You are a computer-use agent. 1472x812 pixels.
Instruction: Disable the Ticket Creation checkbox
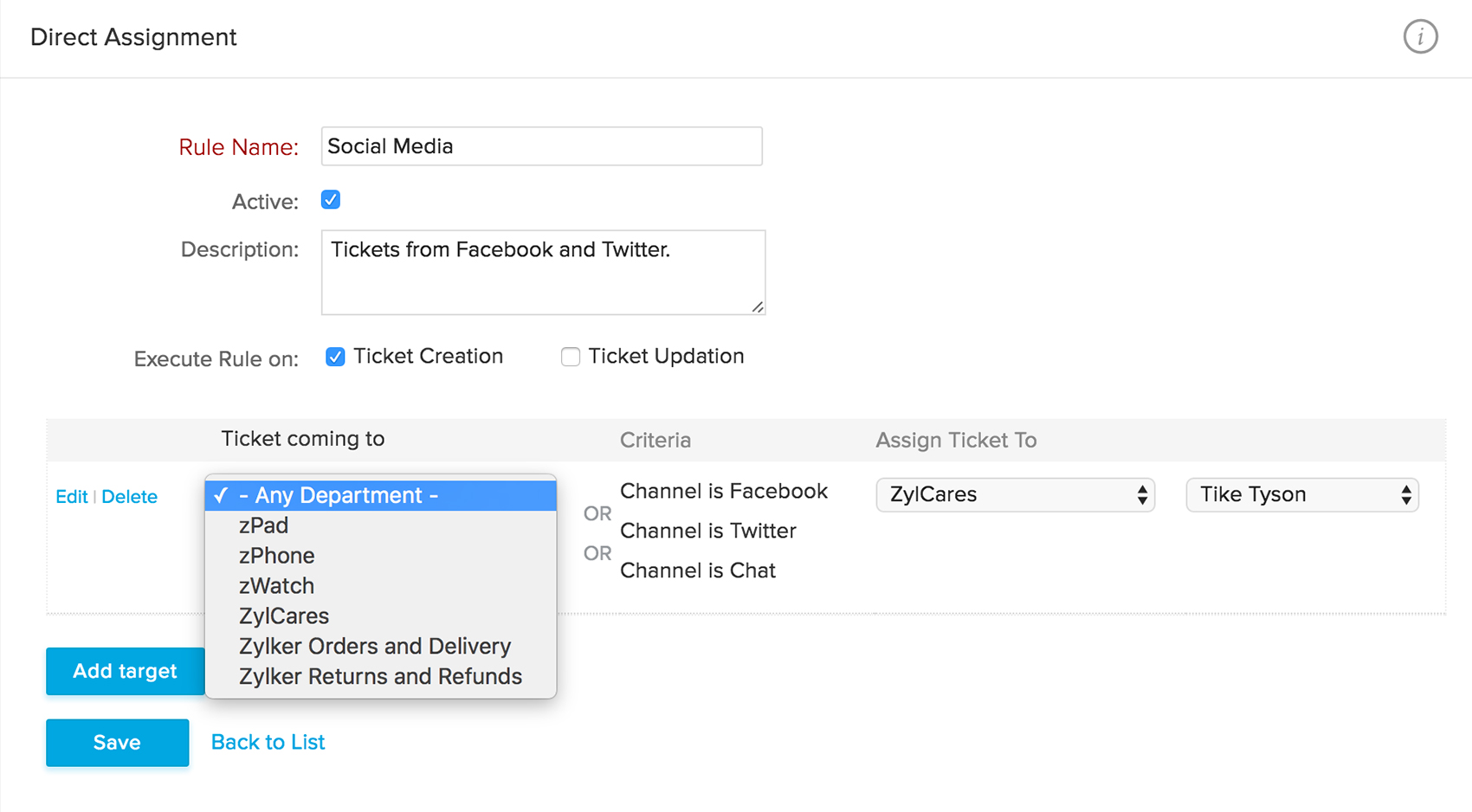pyautogui.click(x=335, y=357)
